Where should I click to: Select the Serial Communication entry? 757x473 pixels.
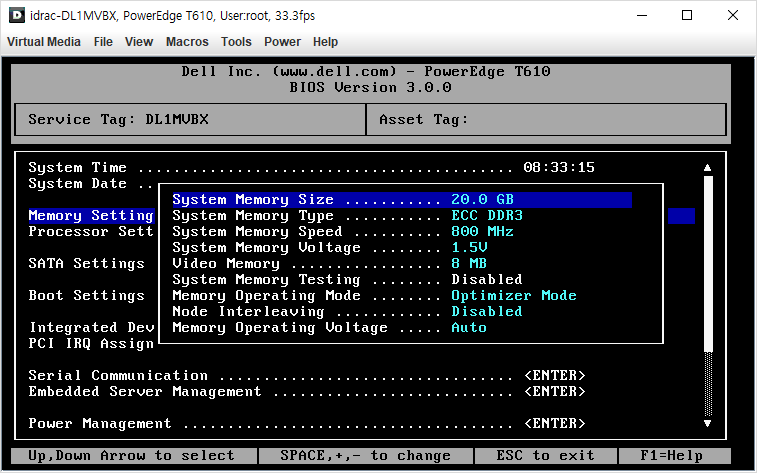307,376
